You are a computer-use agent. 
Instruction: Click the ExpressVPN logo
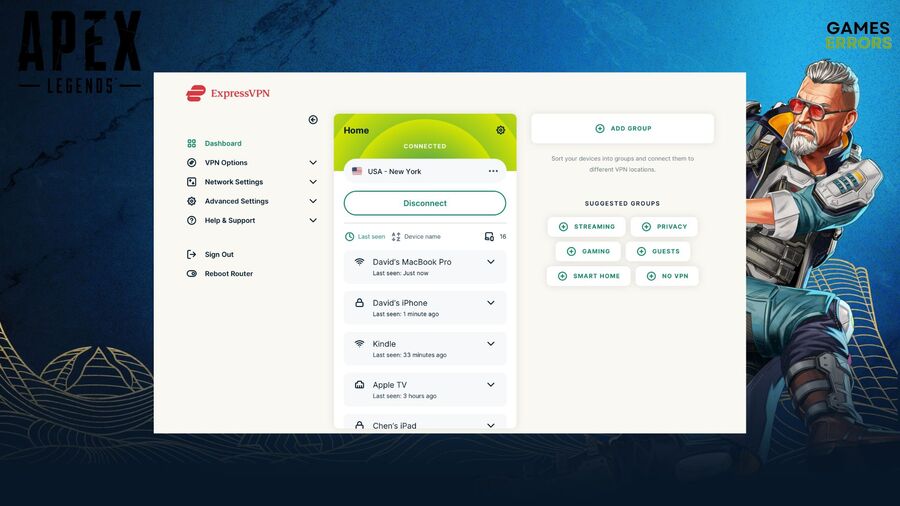pos(228,93)
